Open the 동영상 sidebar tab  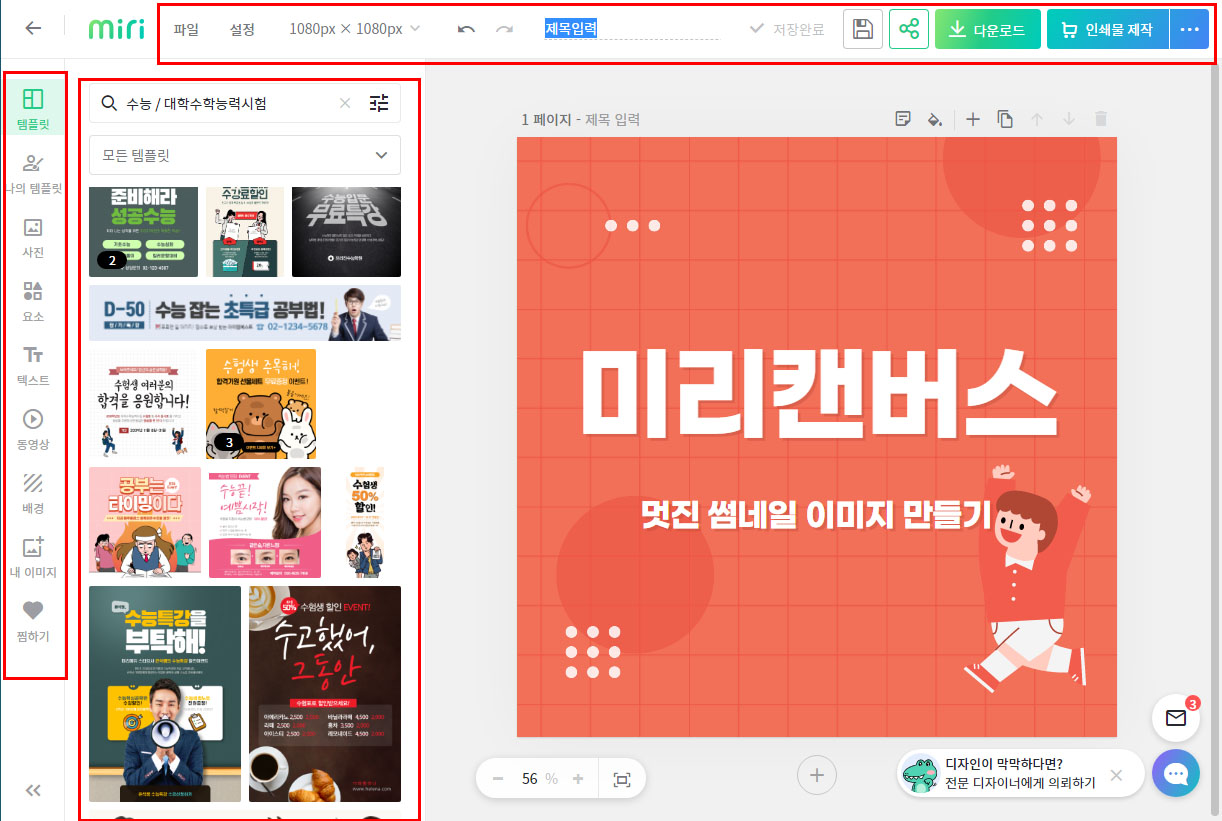click(x=33, y=429)
